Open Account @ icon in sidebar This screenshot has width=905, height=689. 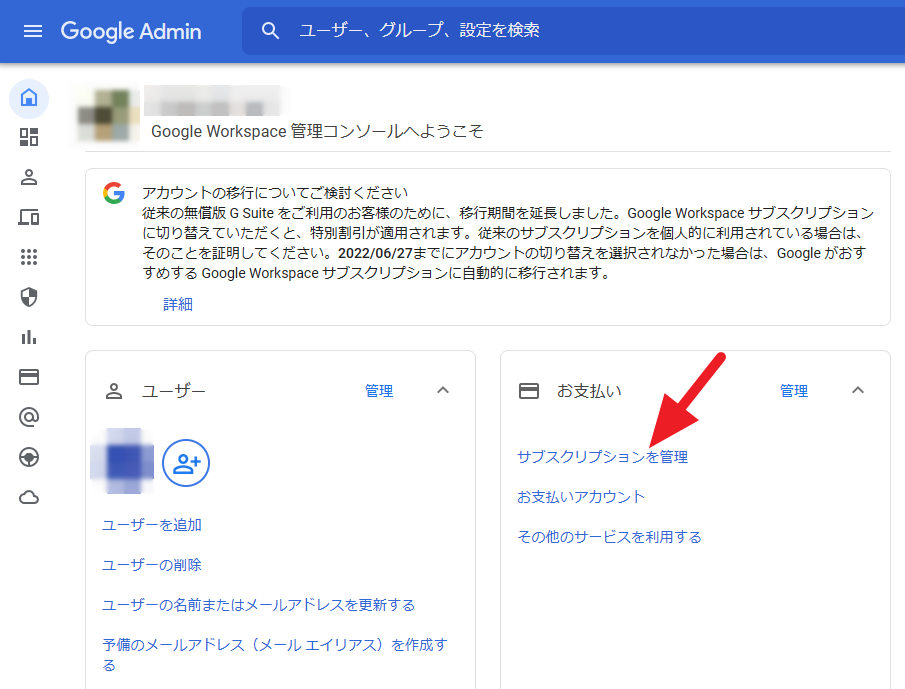(x=29, y=417)
